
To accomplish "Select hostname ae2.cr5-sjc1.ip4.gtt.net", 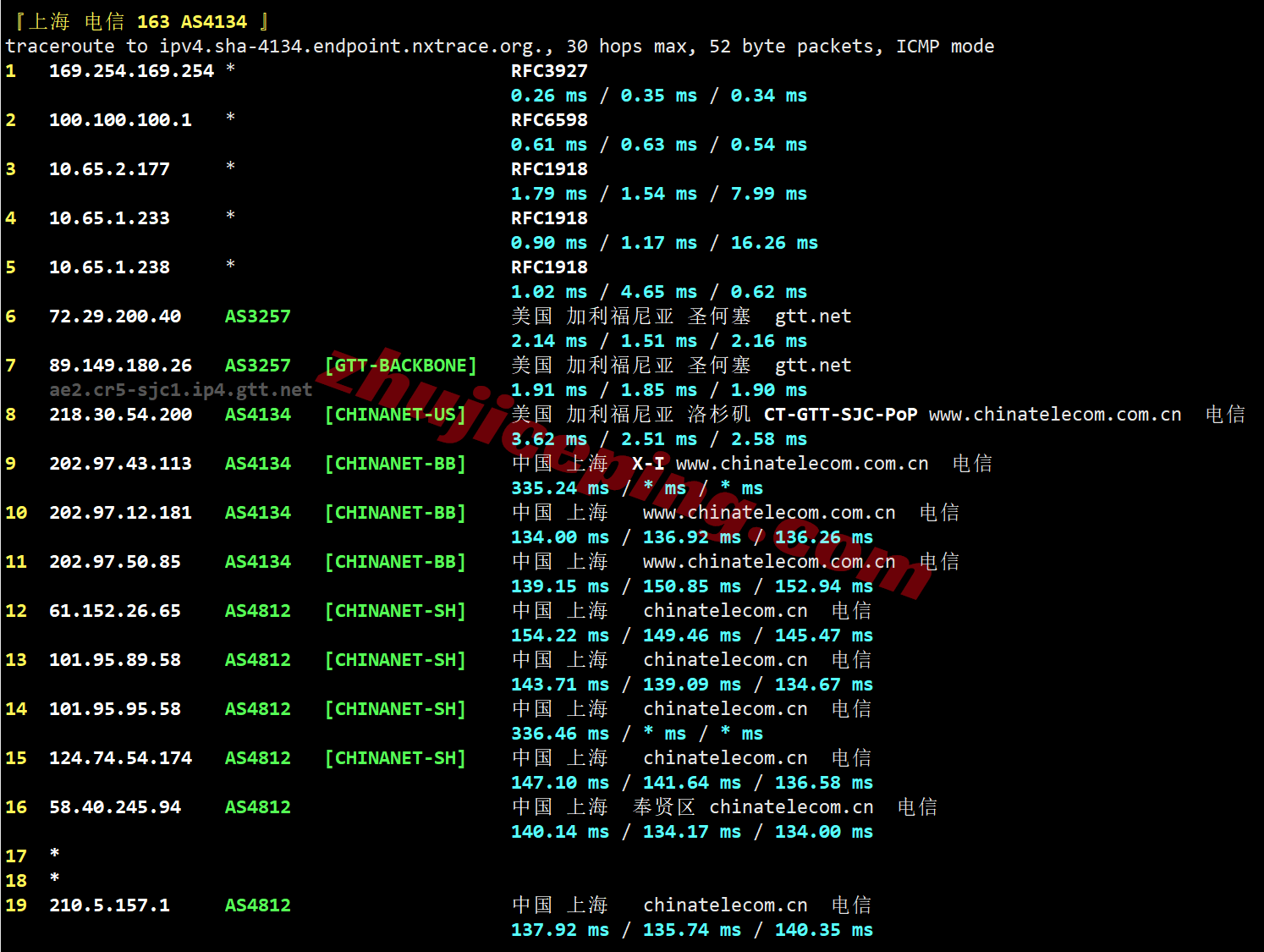I will (x=181, y=390).
